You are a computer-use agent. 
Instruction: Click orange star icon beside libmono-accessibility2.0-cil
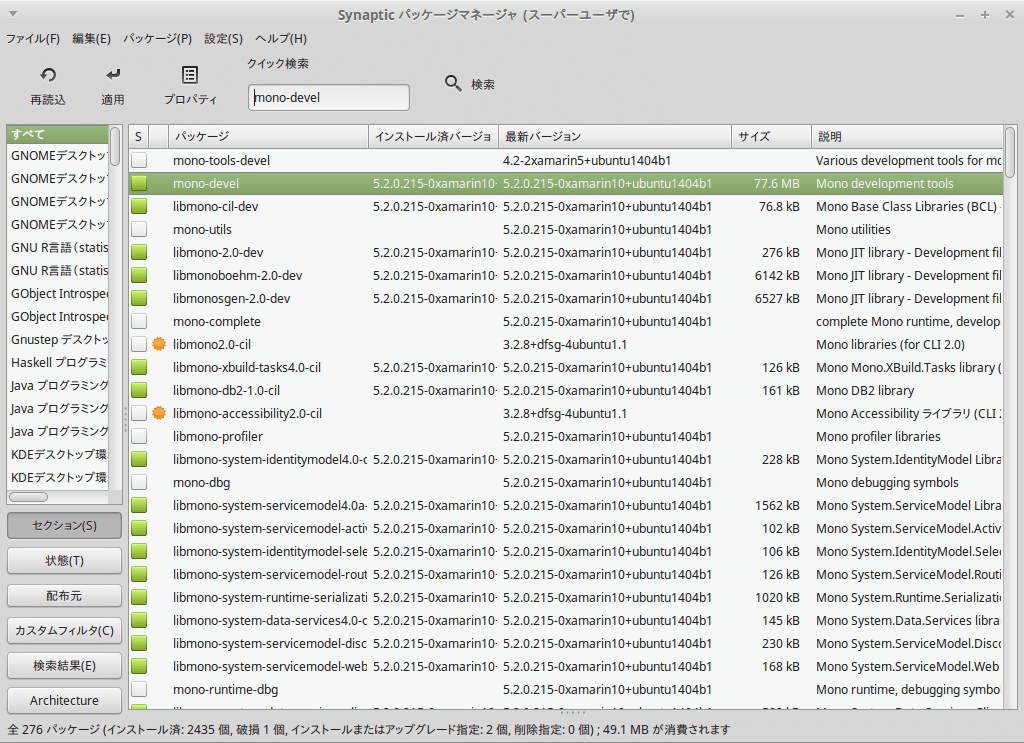coord(159,413)
